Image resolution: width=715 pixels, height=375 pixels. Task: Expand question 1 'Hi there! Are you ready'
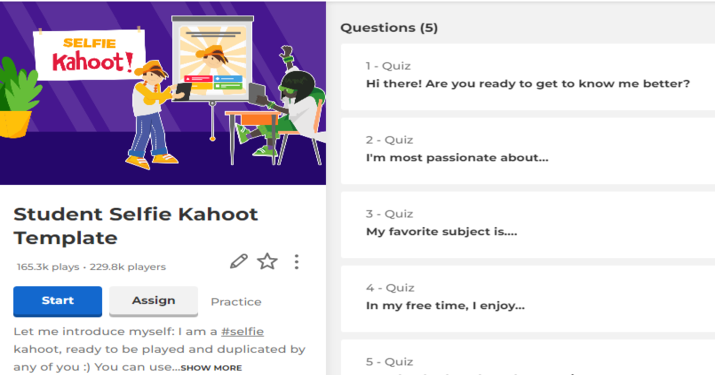tap(528, 77)
